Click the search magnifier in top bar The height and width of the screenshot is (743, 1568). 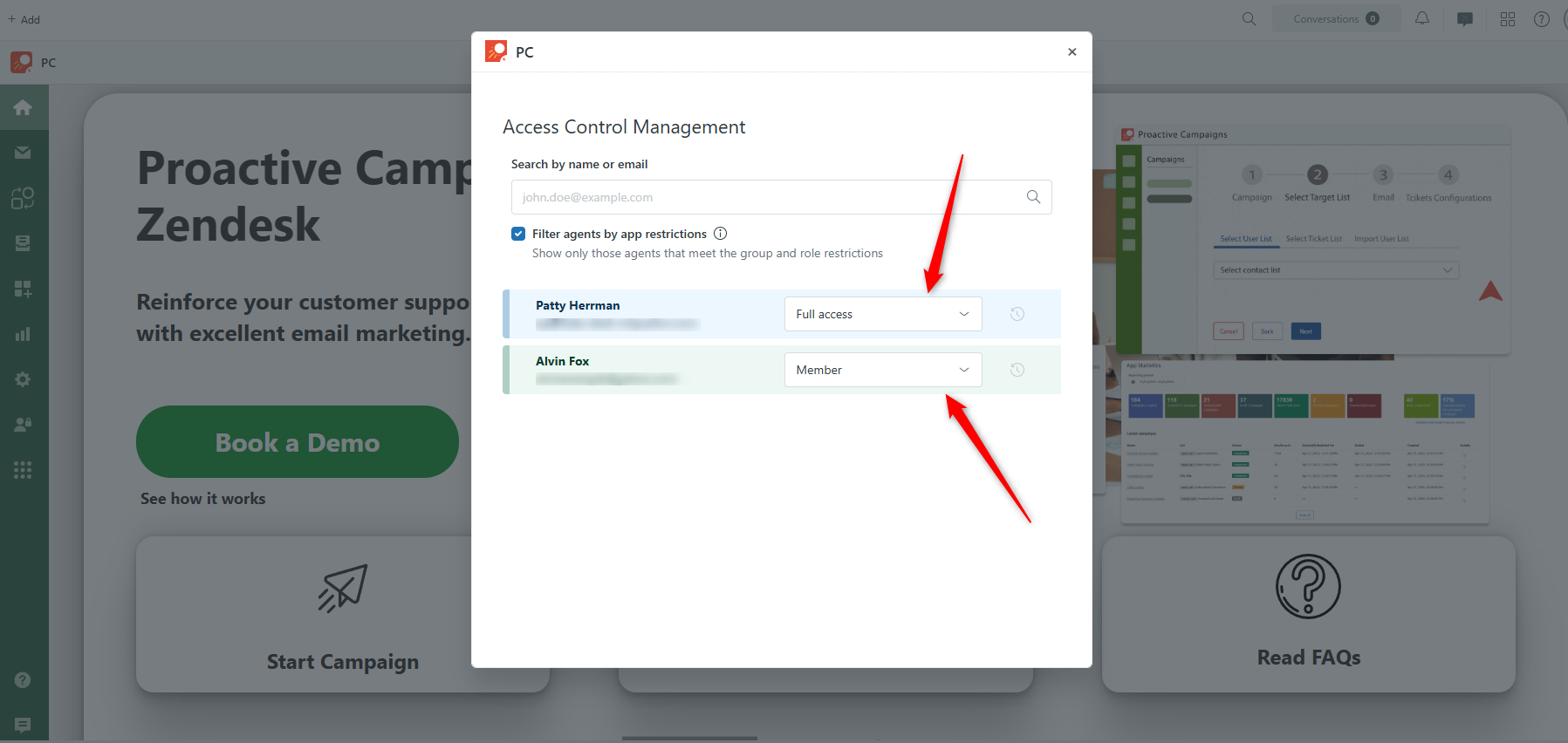tap(1249, 19)
